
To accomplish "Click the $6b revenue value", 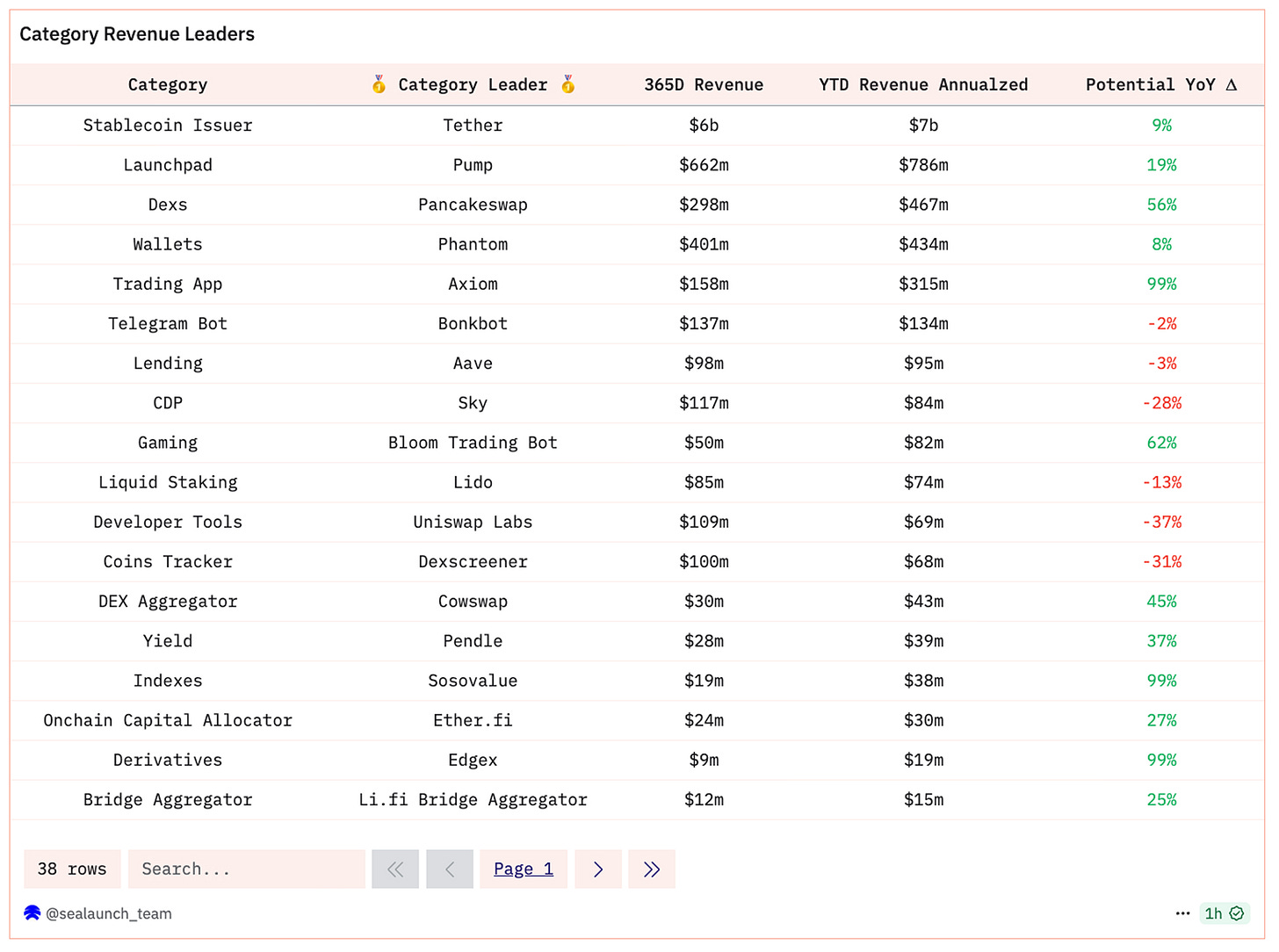I will click(704, 126).
